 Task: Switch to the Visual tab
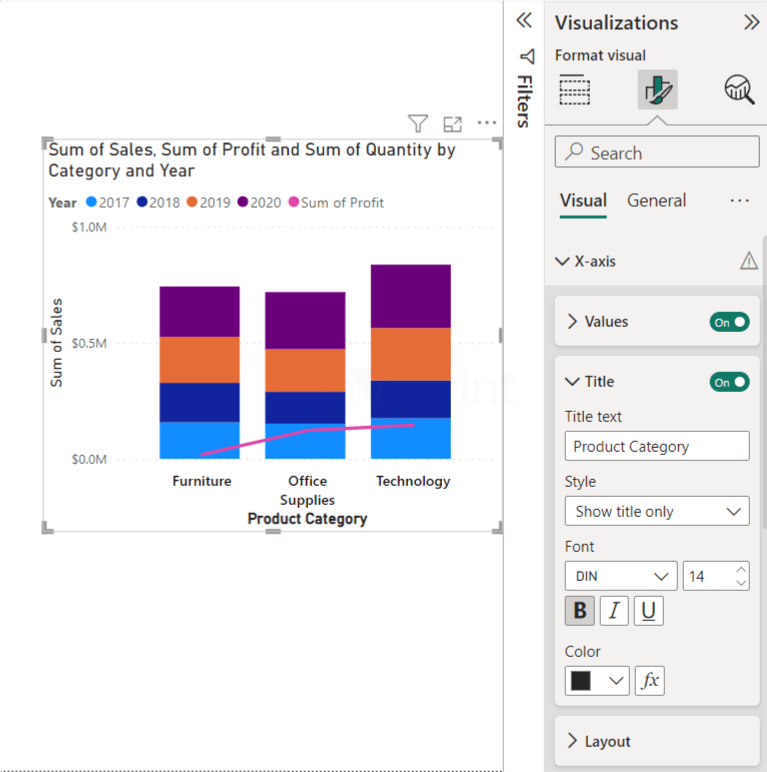point(583,201)
